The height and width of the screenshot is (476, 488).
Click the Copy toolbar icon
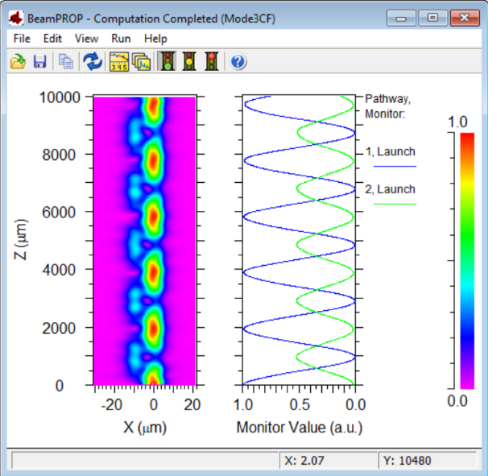pos(66,62)
